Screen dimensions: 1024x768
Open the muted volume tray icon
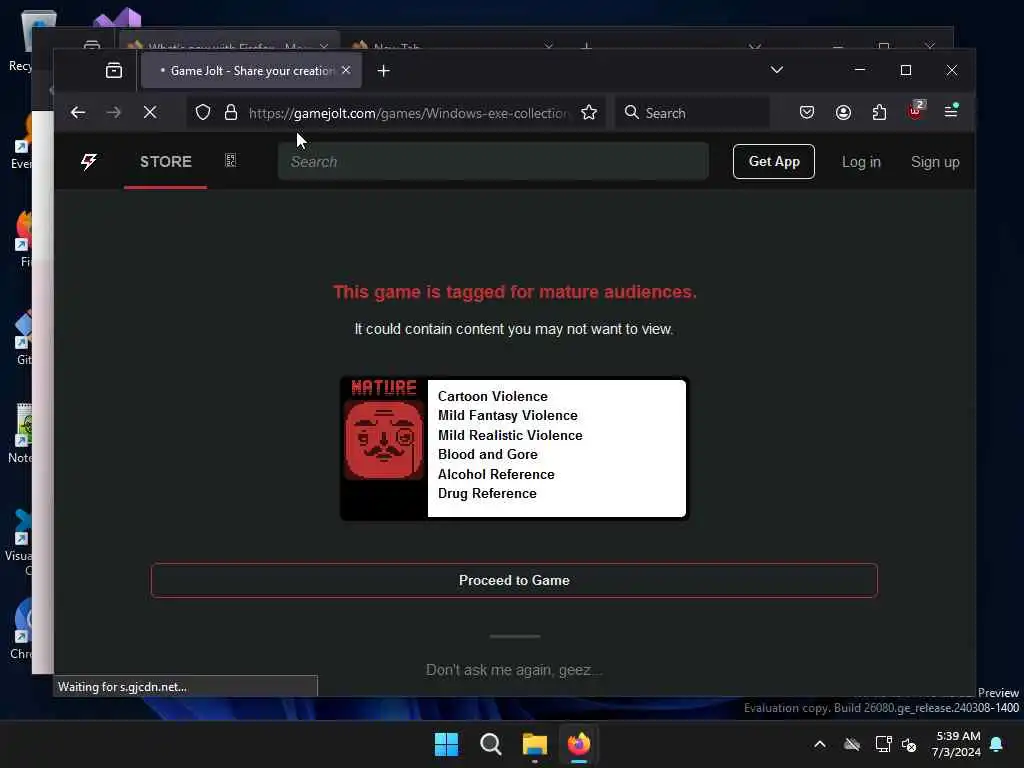[908, 744]
